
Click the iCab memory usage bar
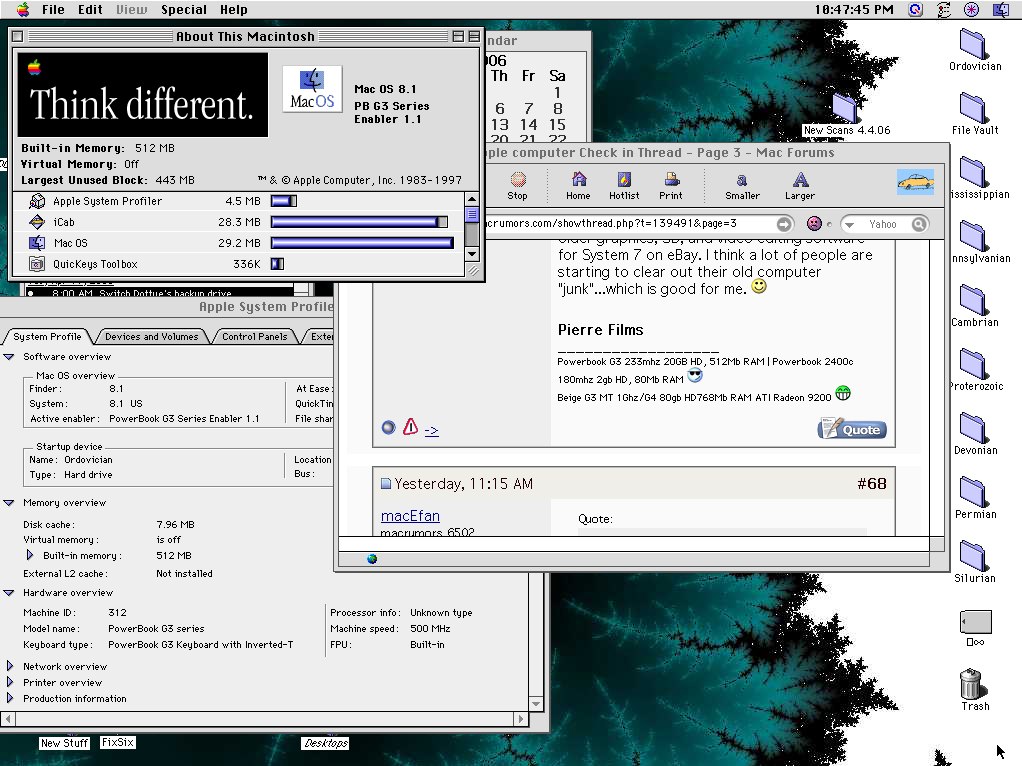coord(360,221)
